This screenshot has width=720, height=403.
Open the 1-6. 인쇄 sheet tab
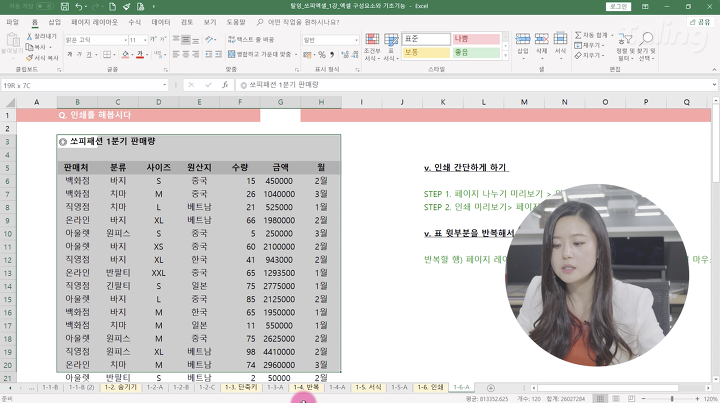tap(430, 387)
